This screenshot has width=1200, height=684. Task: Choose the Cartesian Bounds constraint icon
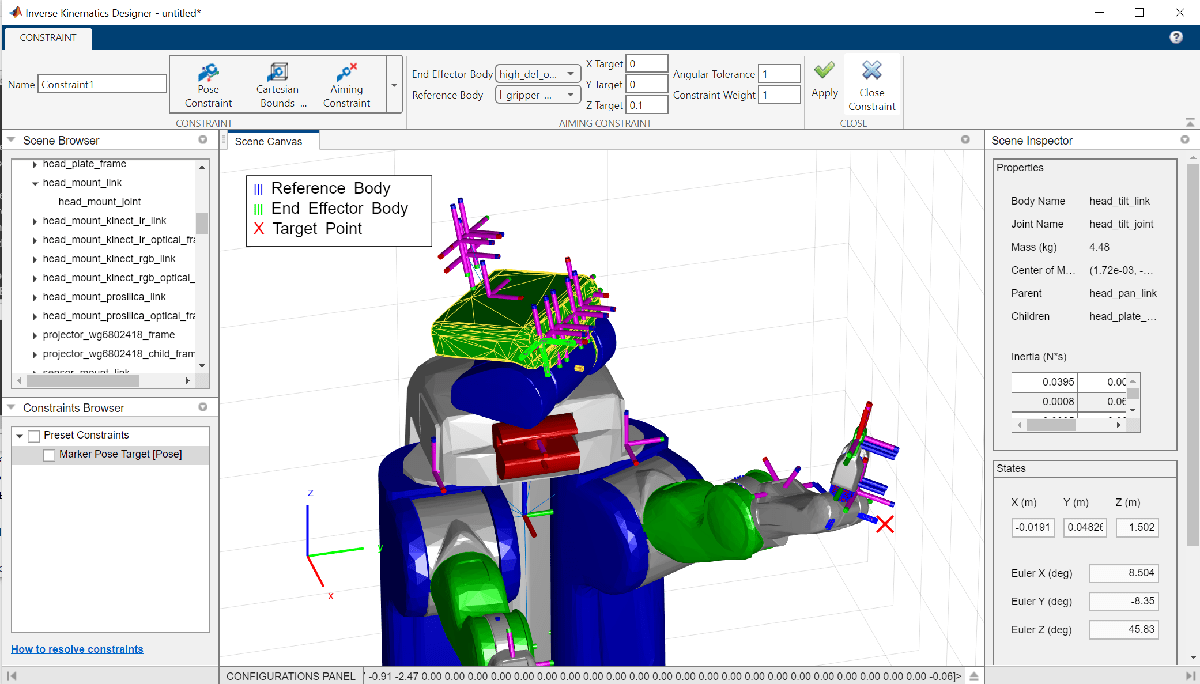coord(277,84)
